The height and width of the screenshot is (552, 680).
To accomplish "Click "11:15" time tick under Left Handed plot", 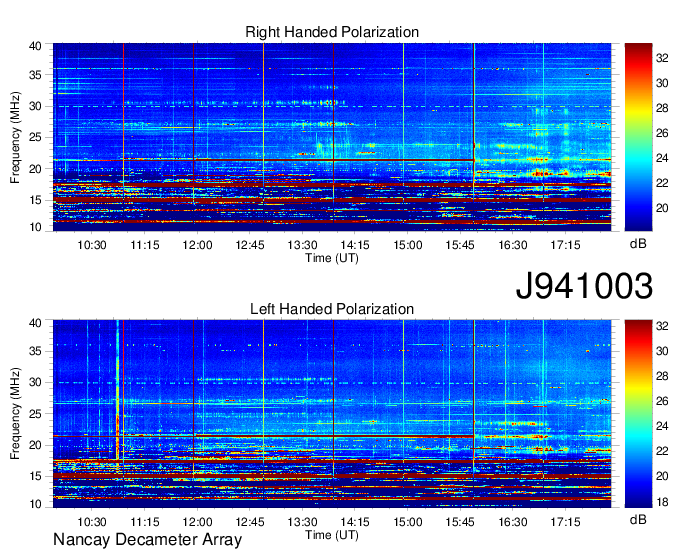I will pyautogui.click(x=145, y=522).
